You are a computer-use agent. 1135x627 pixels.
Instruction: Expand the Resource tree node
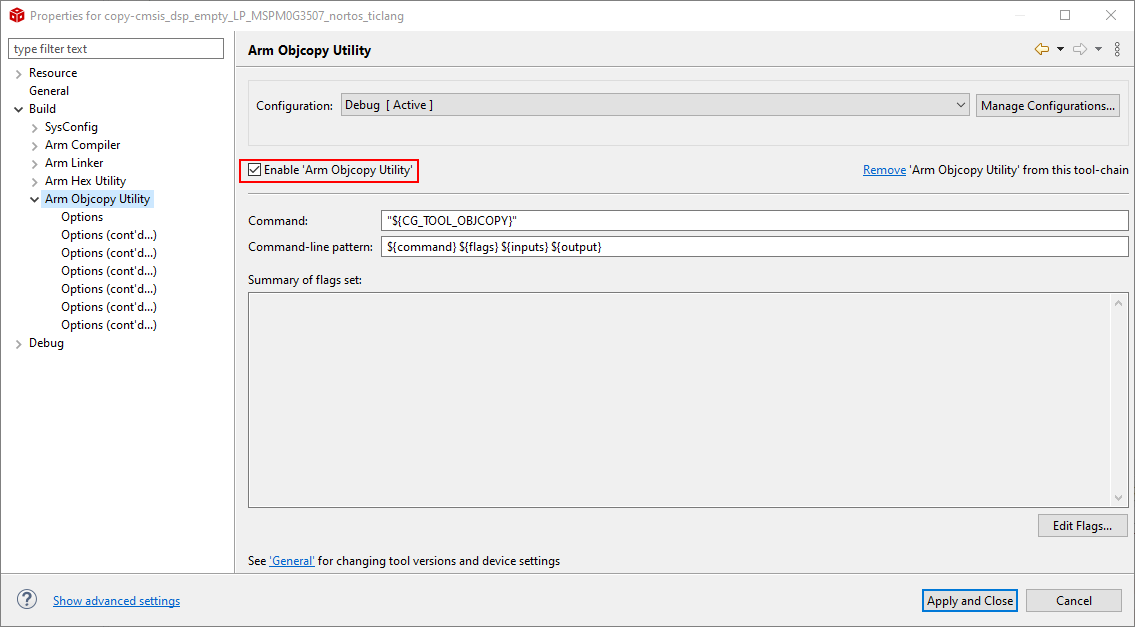(x=18, y=73)
